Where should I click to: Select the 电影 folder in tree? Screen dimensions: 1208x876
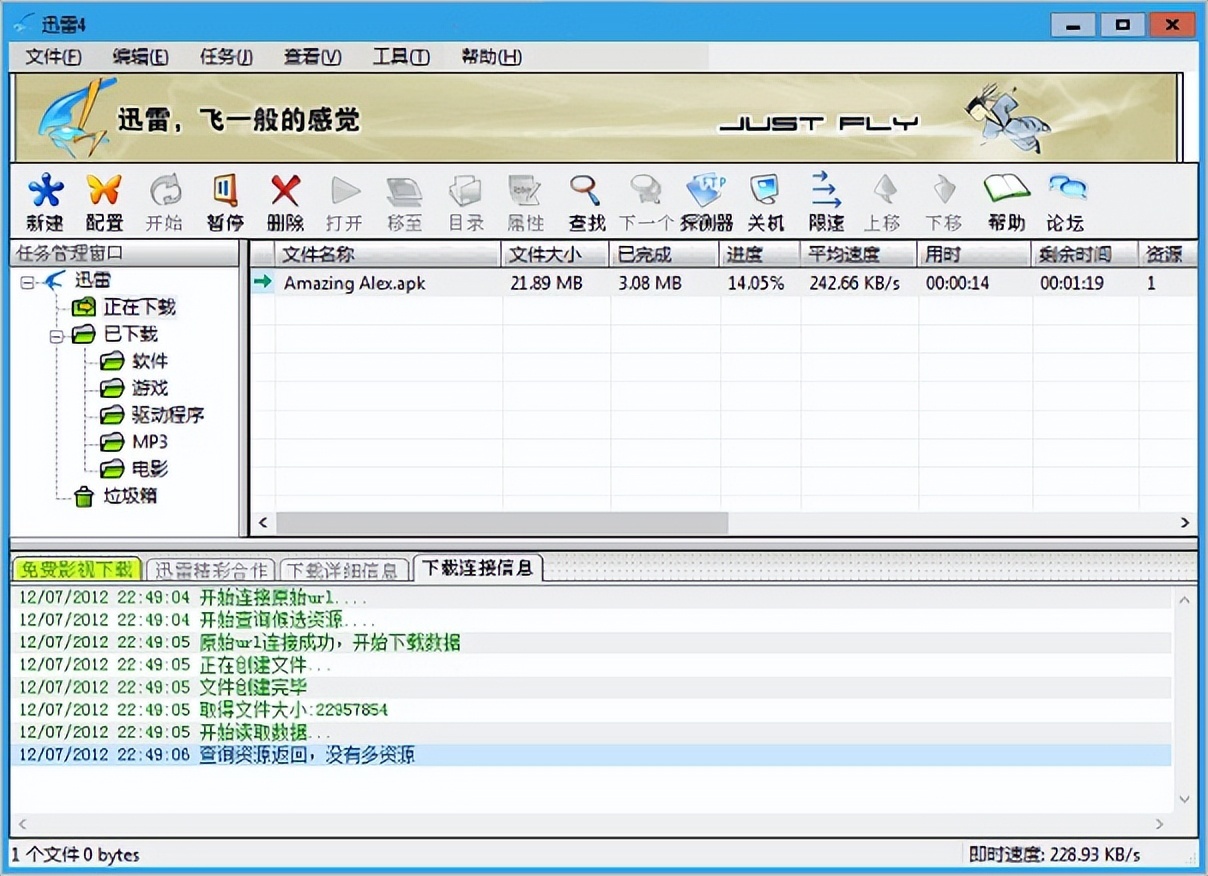(150, 469)
